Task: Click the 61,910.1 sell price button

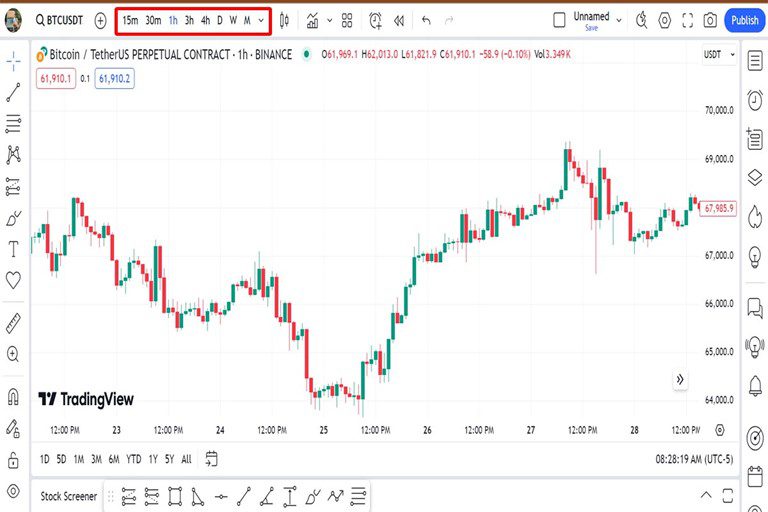Action: coord(56,78)
